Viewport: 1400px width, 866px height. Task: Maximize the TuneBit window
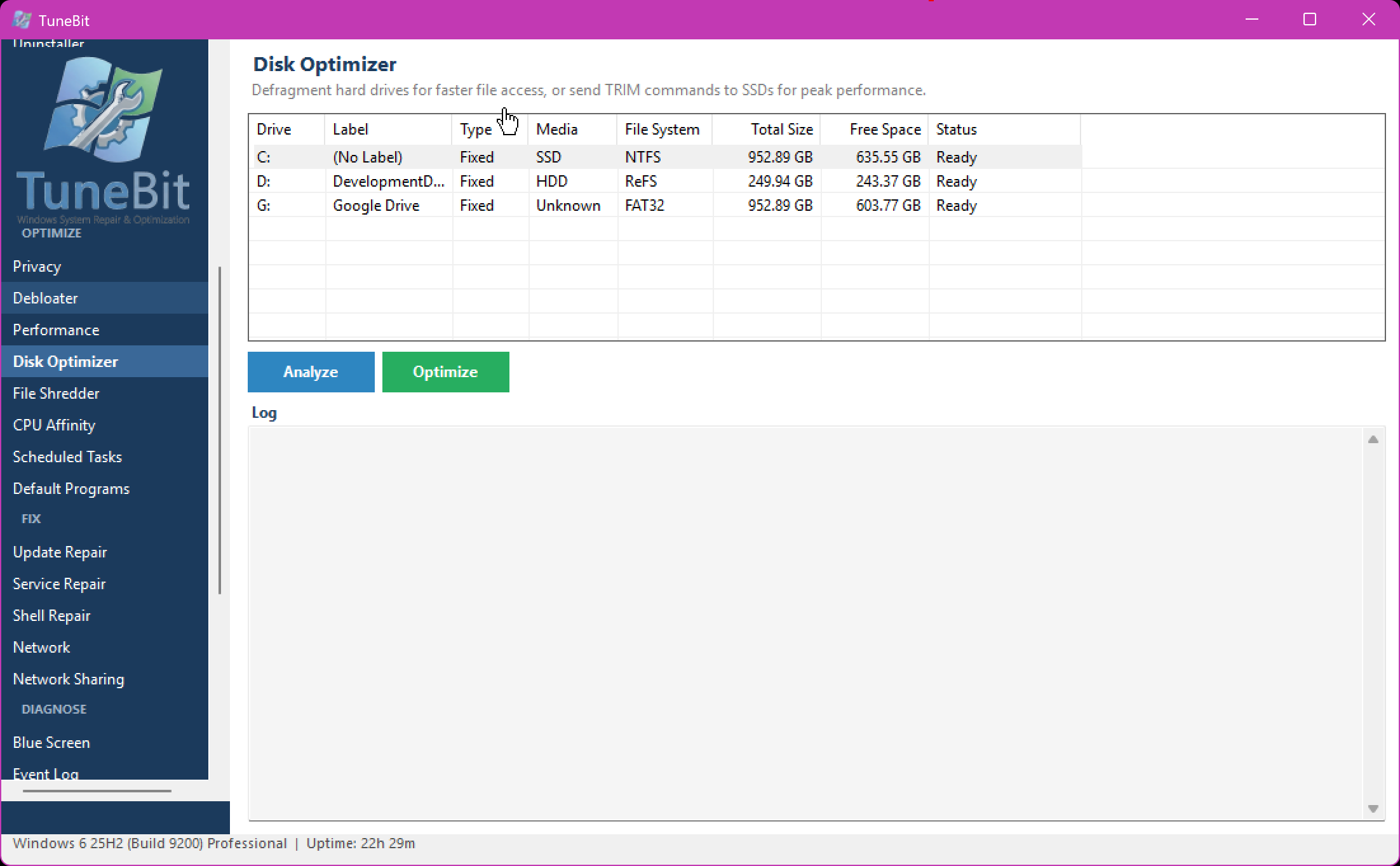point(1310,20)
